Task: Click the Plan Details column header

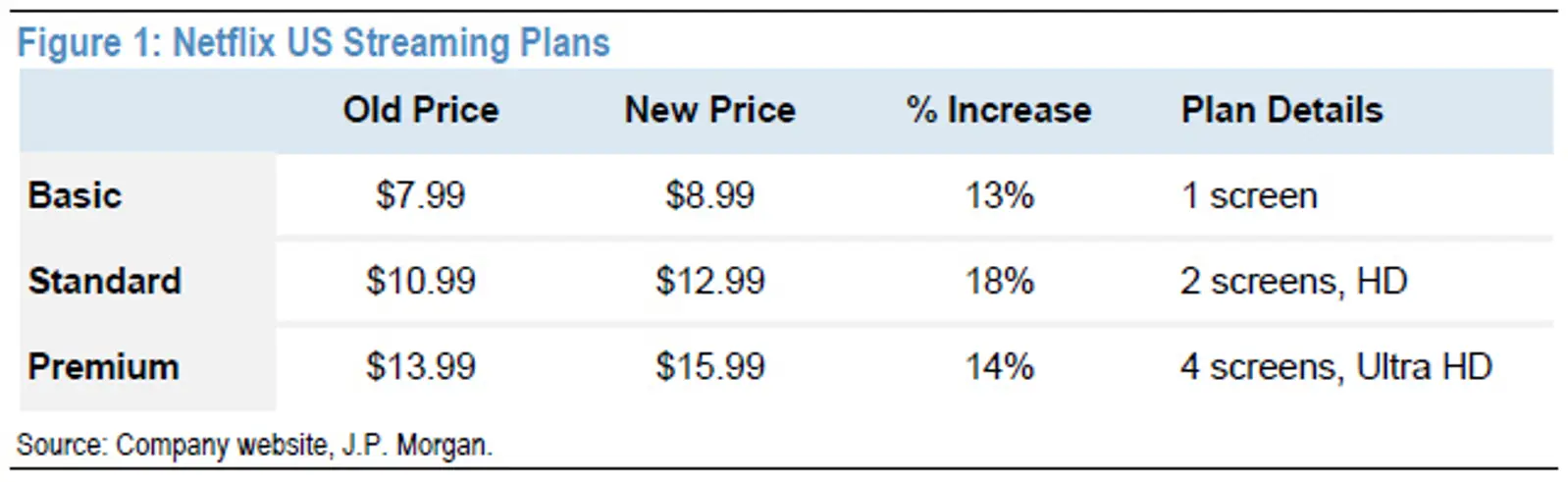Action: [x=1282, y=110]
